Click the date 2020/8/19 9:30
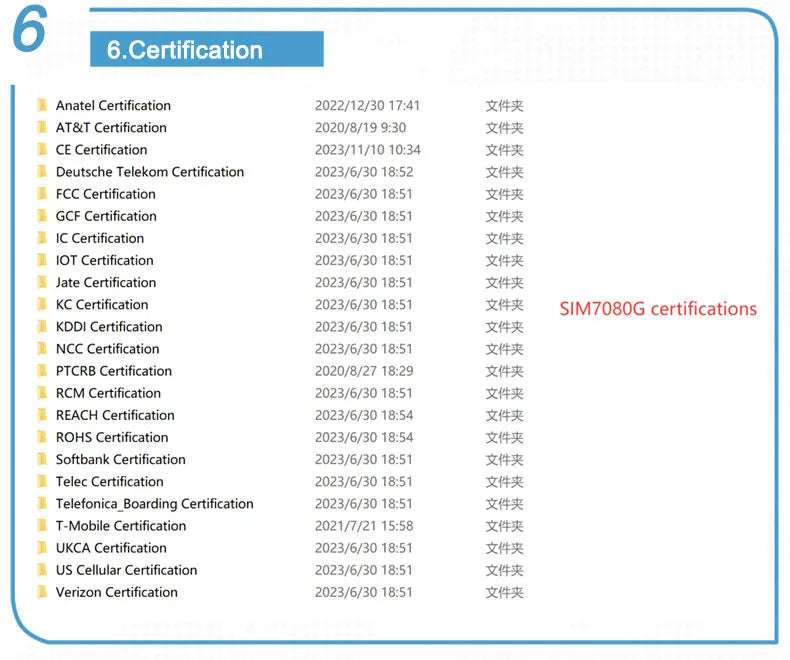 [361, 128]
